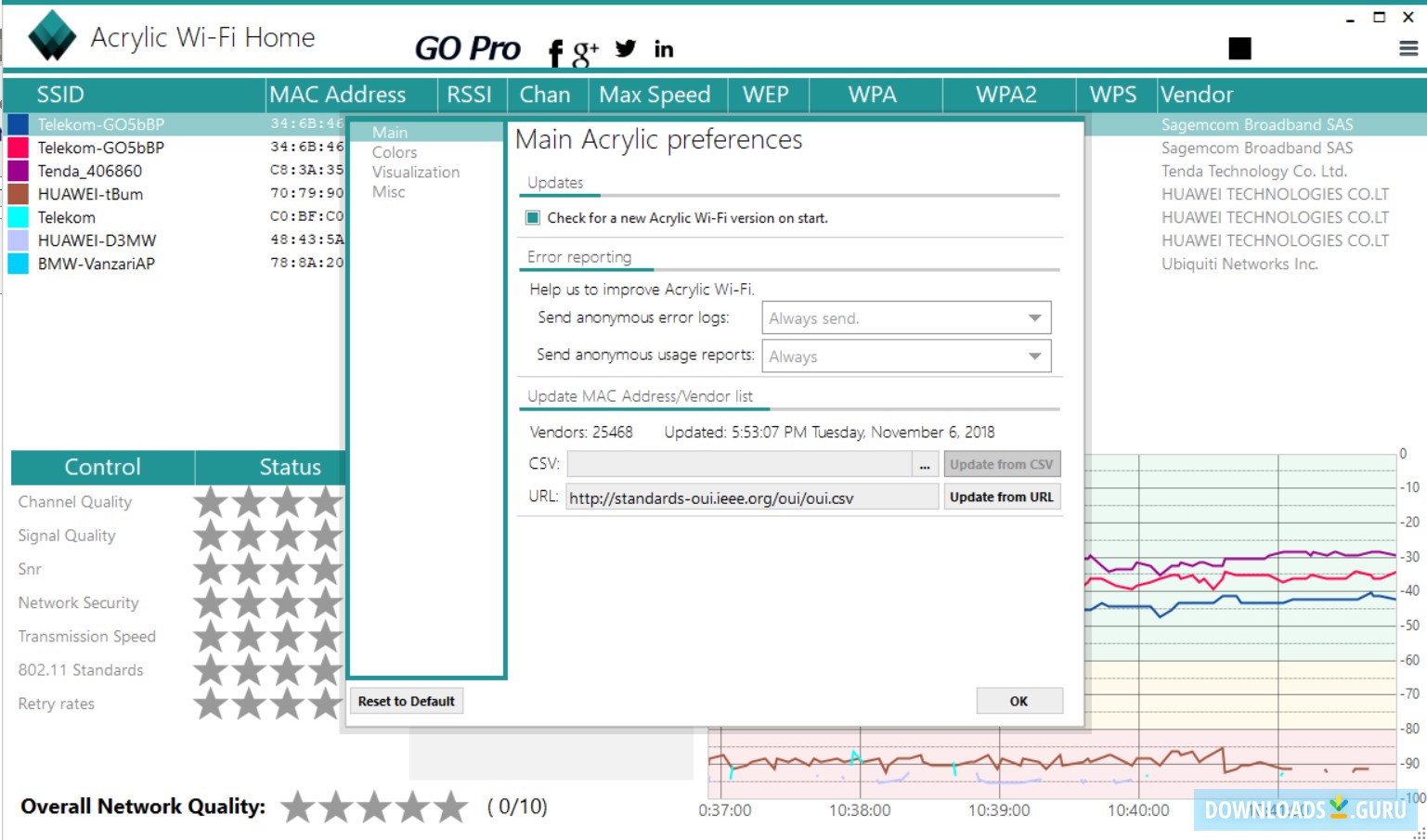This screenshot has width=1427, height=840.
Task: Sort by WEP column header
Action: 768,95
